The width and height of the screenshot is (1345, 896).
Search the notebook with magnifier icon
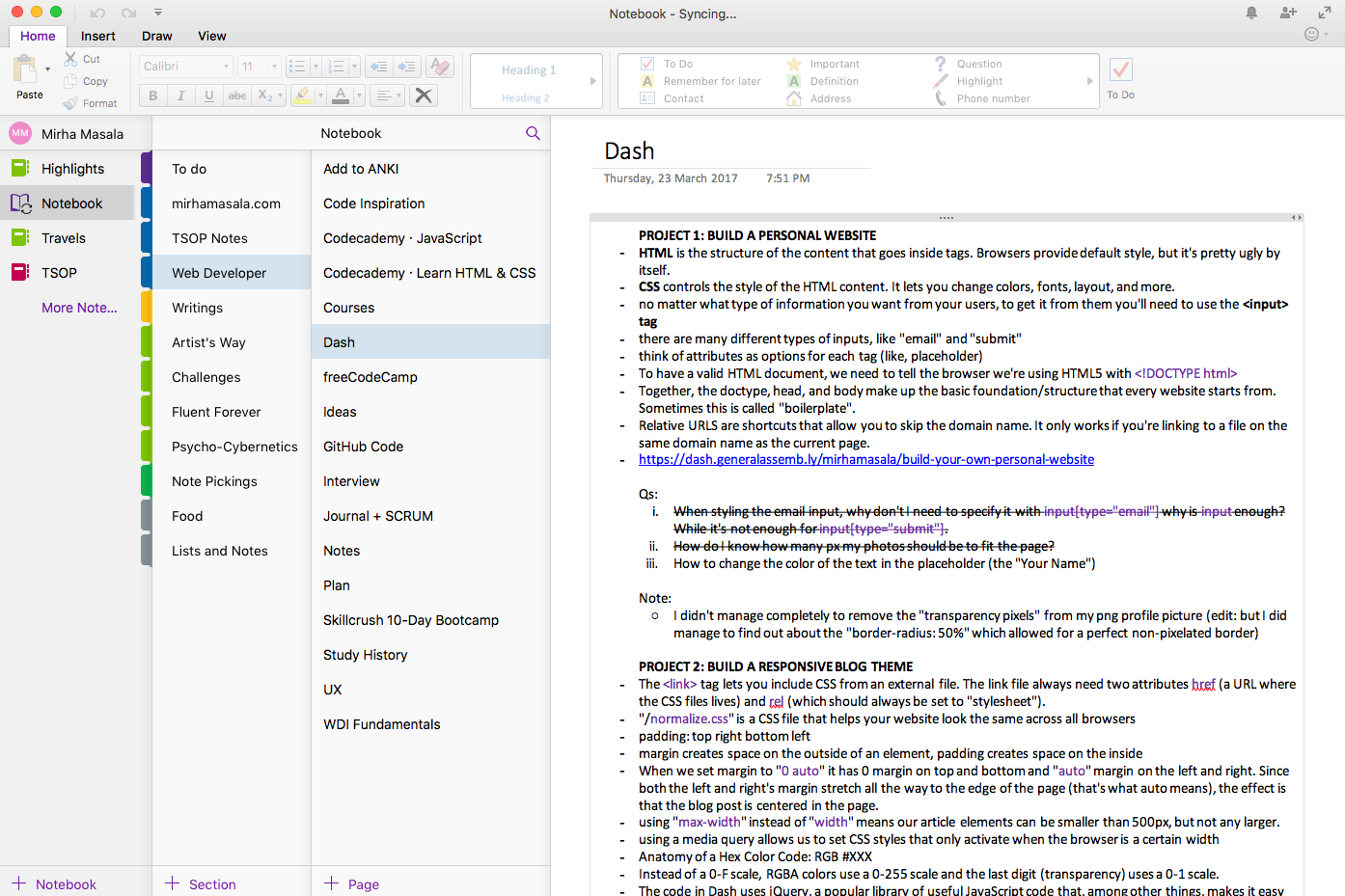coord(533,133)
